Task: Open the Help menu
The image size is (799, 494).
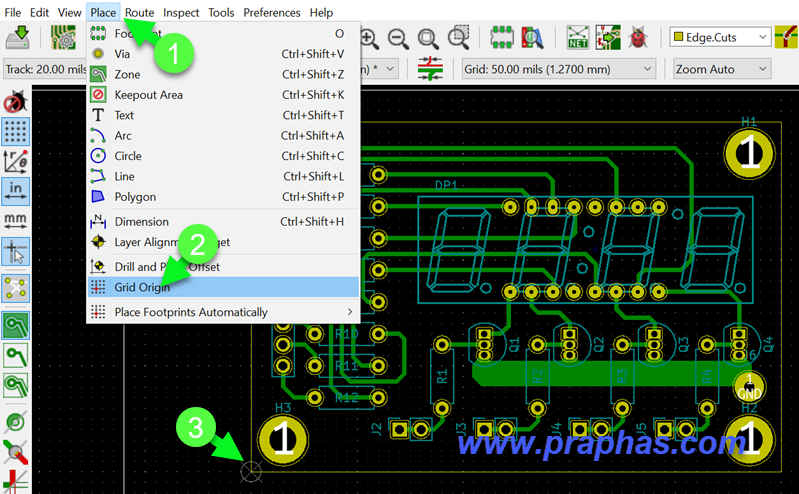Action: pos(321,12)
